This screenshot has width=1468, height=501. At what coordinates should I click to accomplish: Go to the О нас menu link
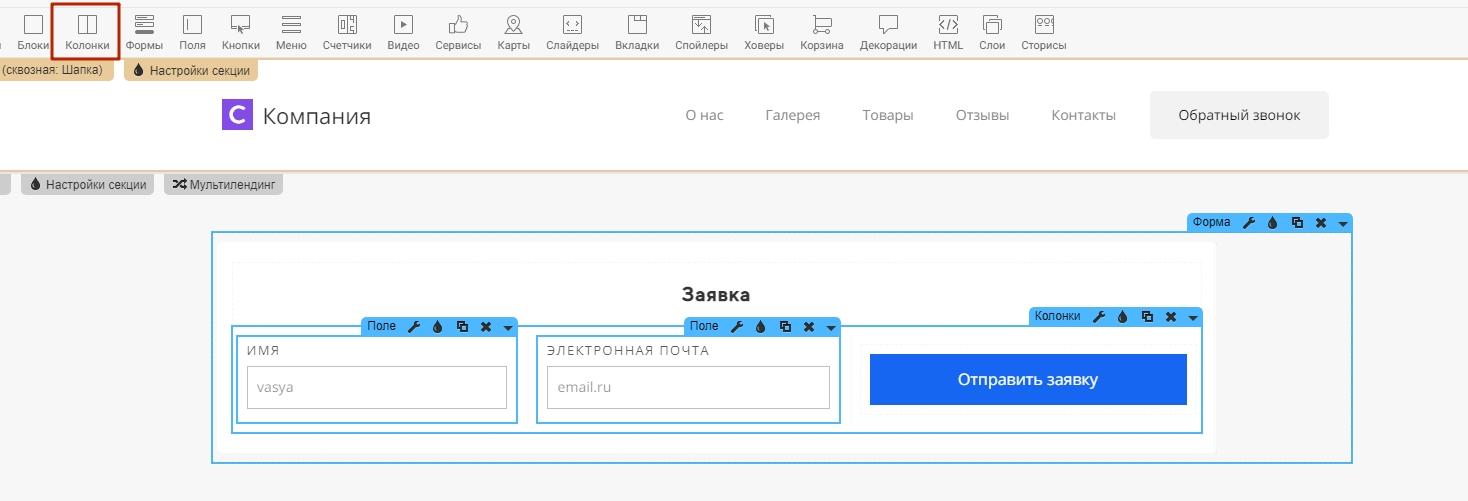click(x=704, y=115)
